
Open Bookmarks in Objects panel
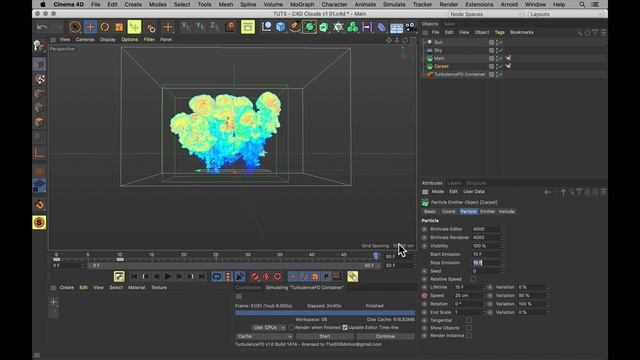coord(522,32)
